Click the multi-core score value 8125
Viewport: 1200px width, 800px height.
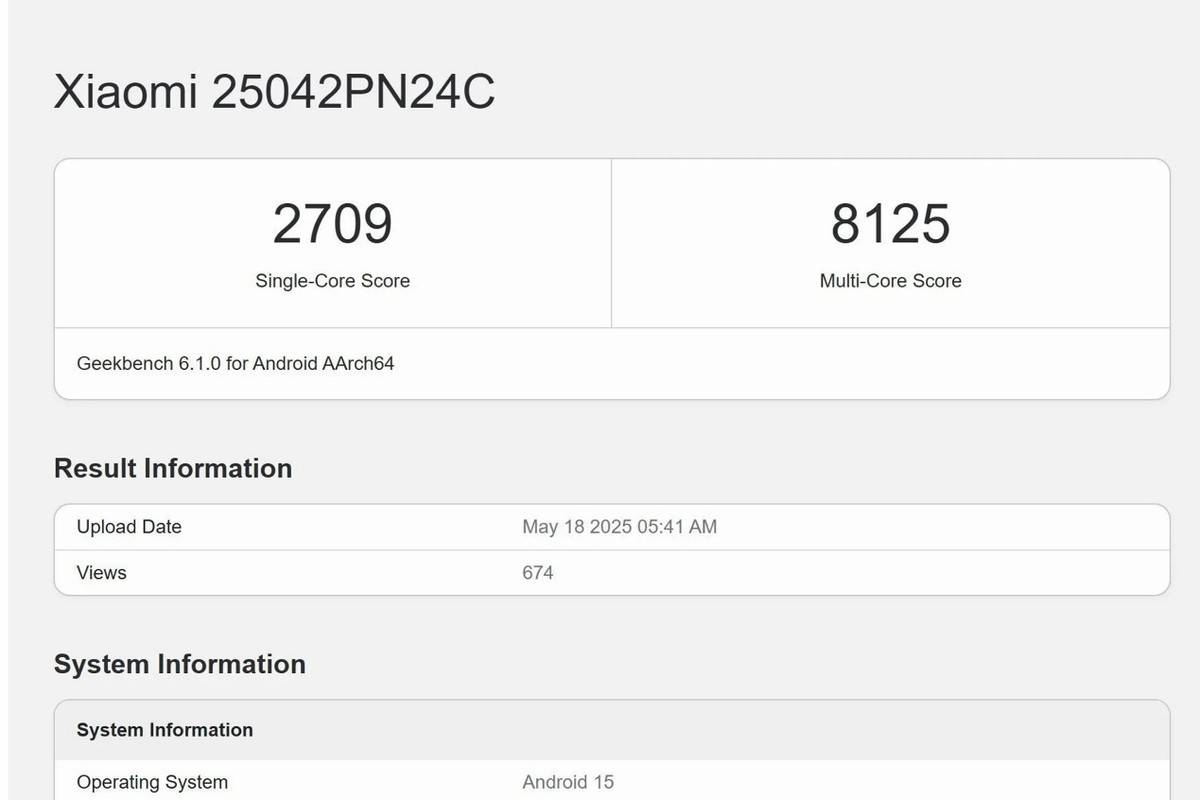890,224
